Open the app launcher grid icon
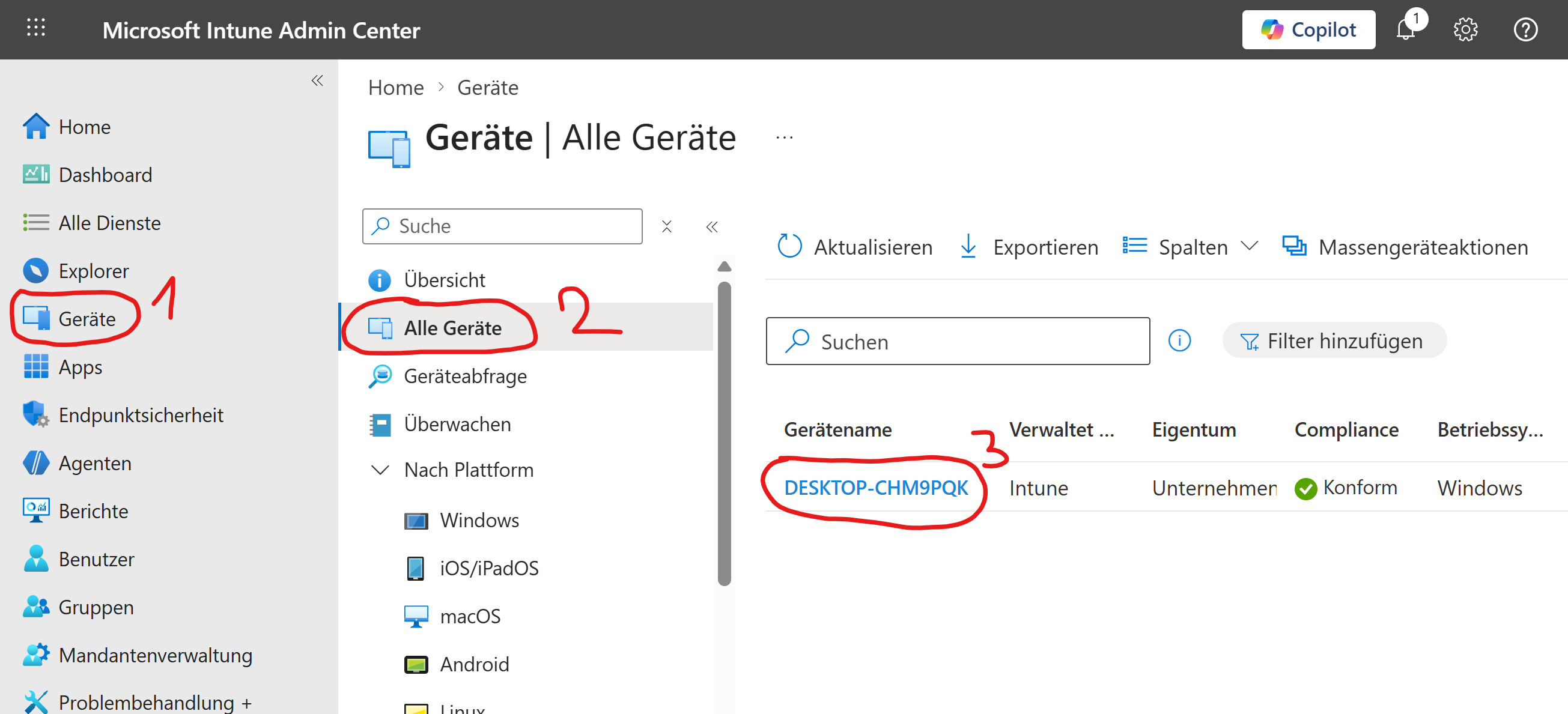Image resolution: width=1568 pixels, height=714 pixels. 36,29
